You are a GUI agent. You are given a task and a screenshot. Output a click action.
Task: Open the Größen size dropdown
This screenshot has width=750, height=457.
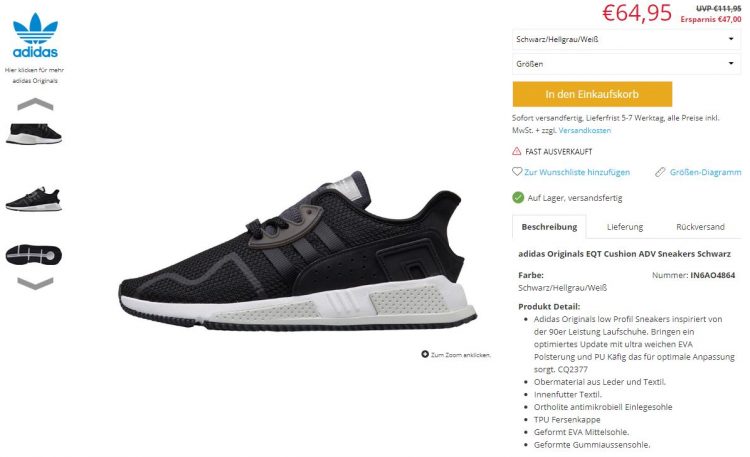626,64
